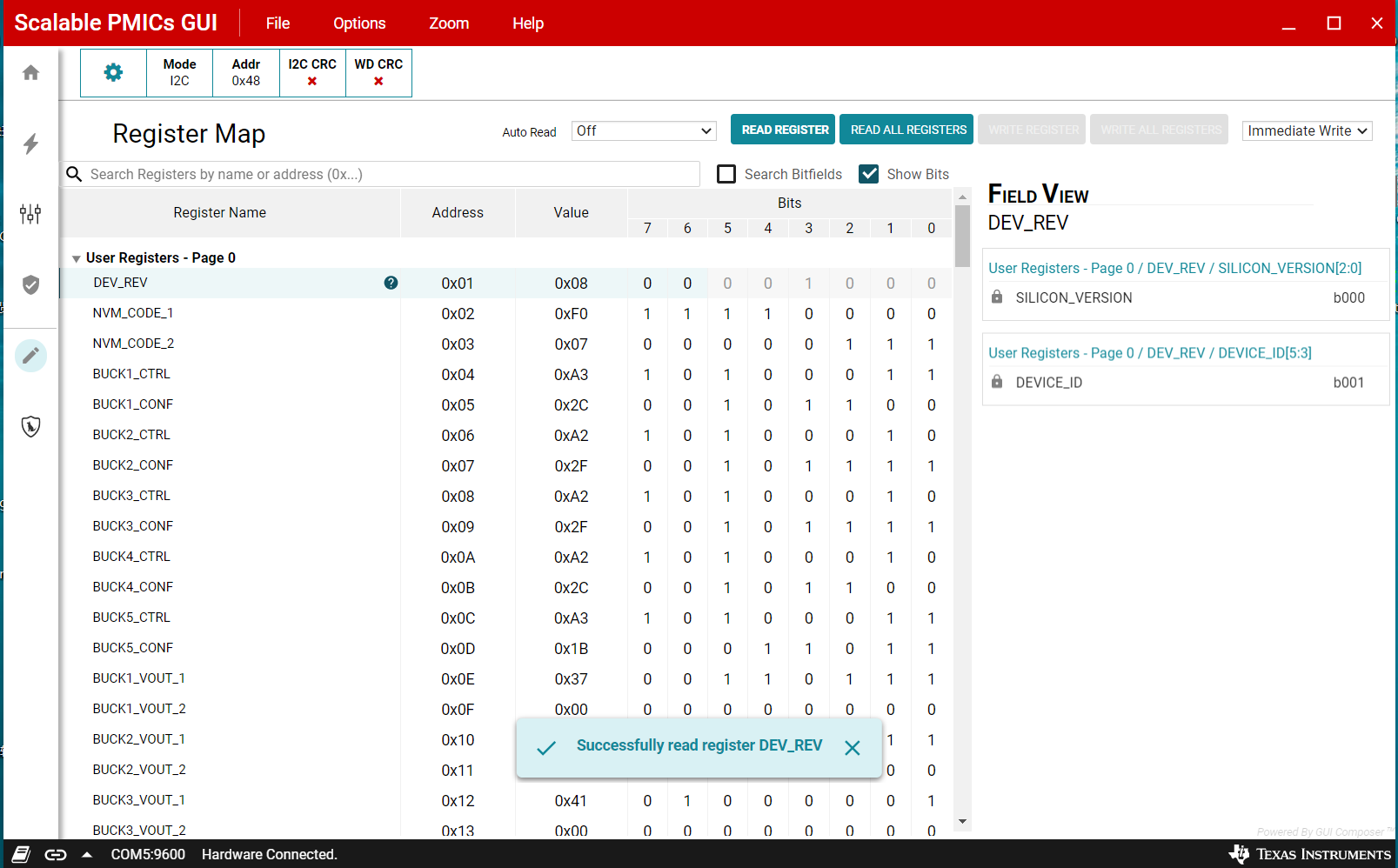The image size is (1398, 868).
Task: Click the scrollbar down arrow
Action: [962, 821]
